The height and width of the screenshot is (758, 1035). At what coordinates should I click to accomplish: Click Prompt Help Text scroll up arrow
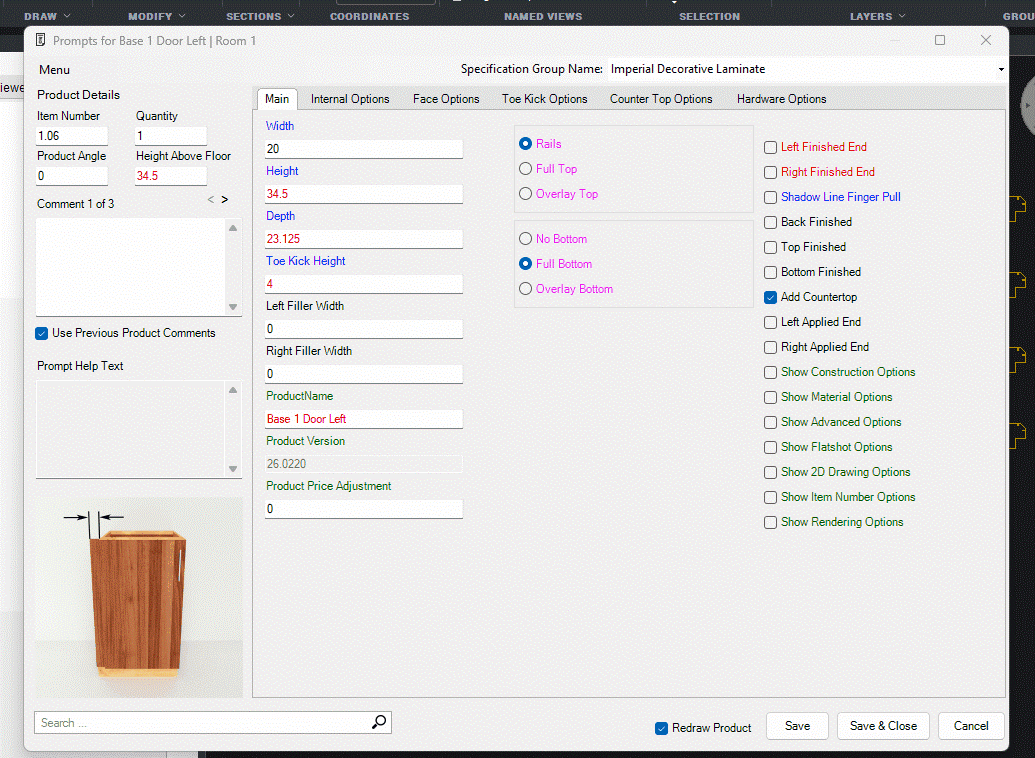[233, 390]
